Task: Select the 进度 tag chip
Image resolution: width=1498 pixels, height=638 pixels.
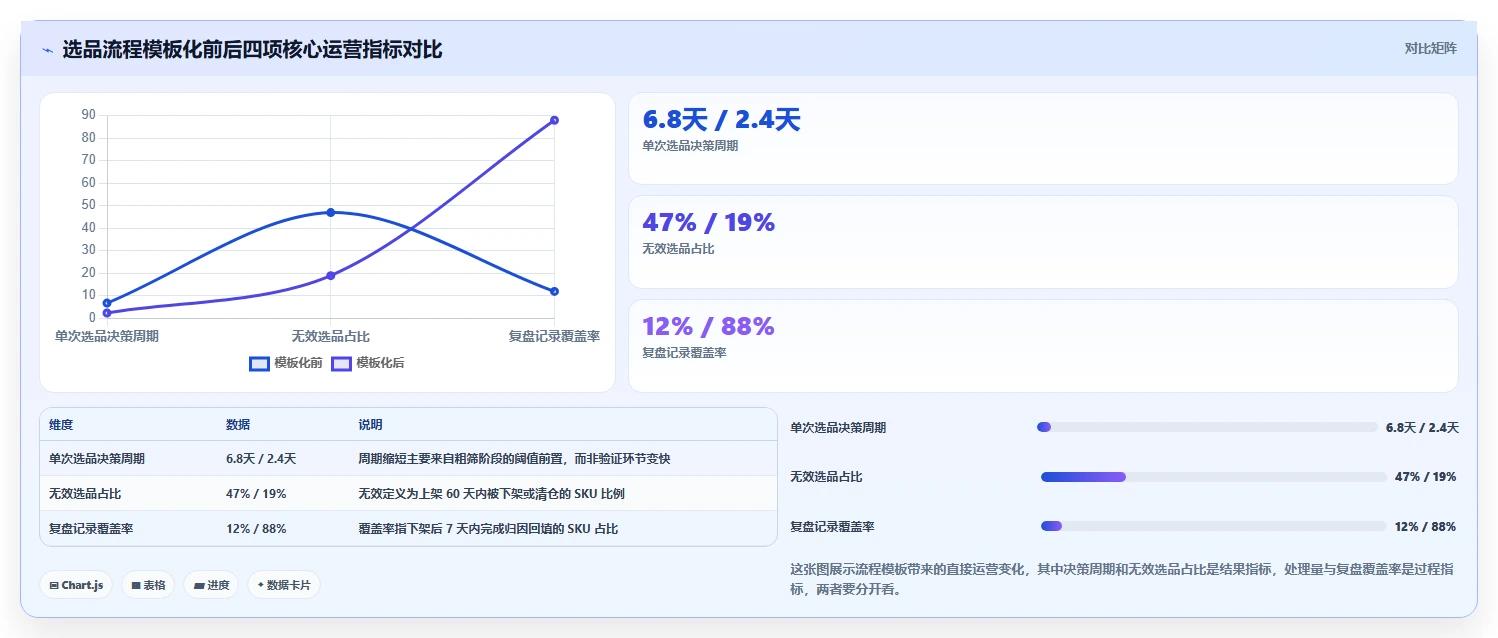Action: click(211, 585)
